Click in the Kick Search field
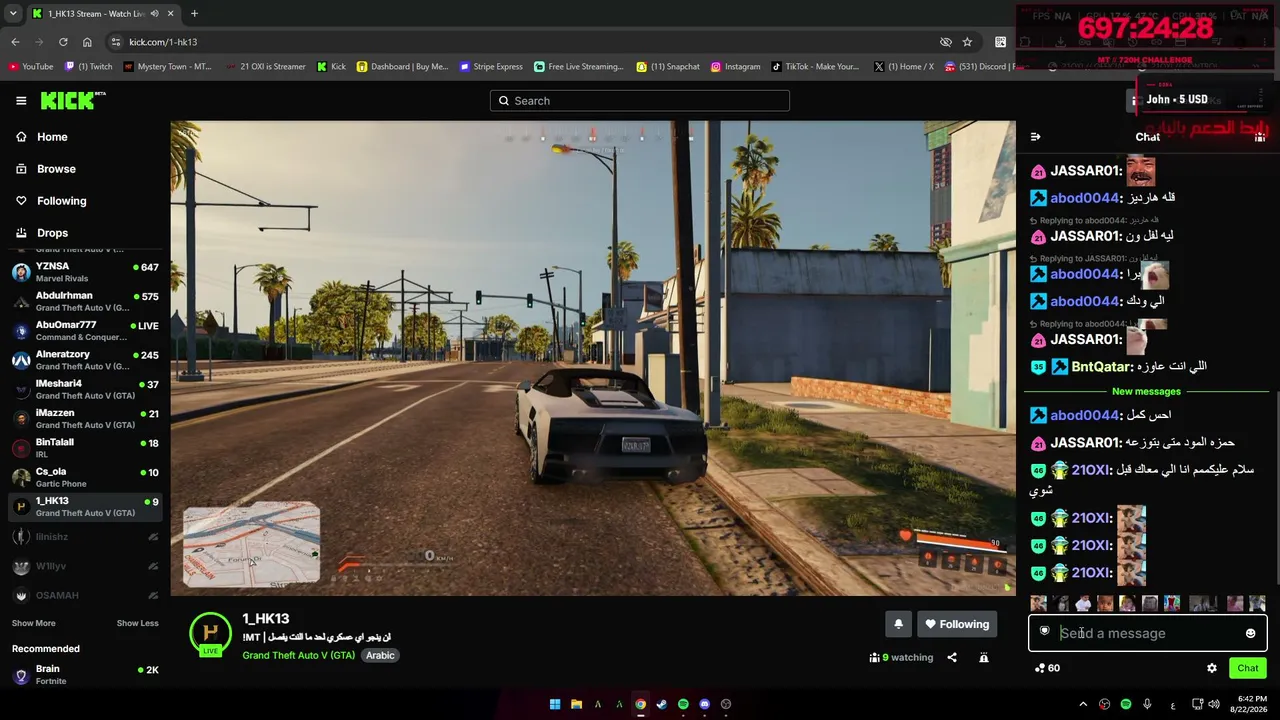Image resolution: width=1280 pixels, height=720 pixels. click(640, 101)
